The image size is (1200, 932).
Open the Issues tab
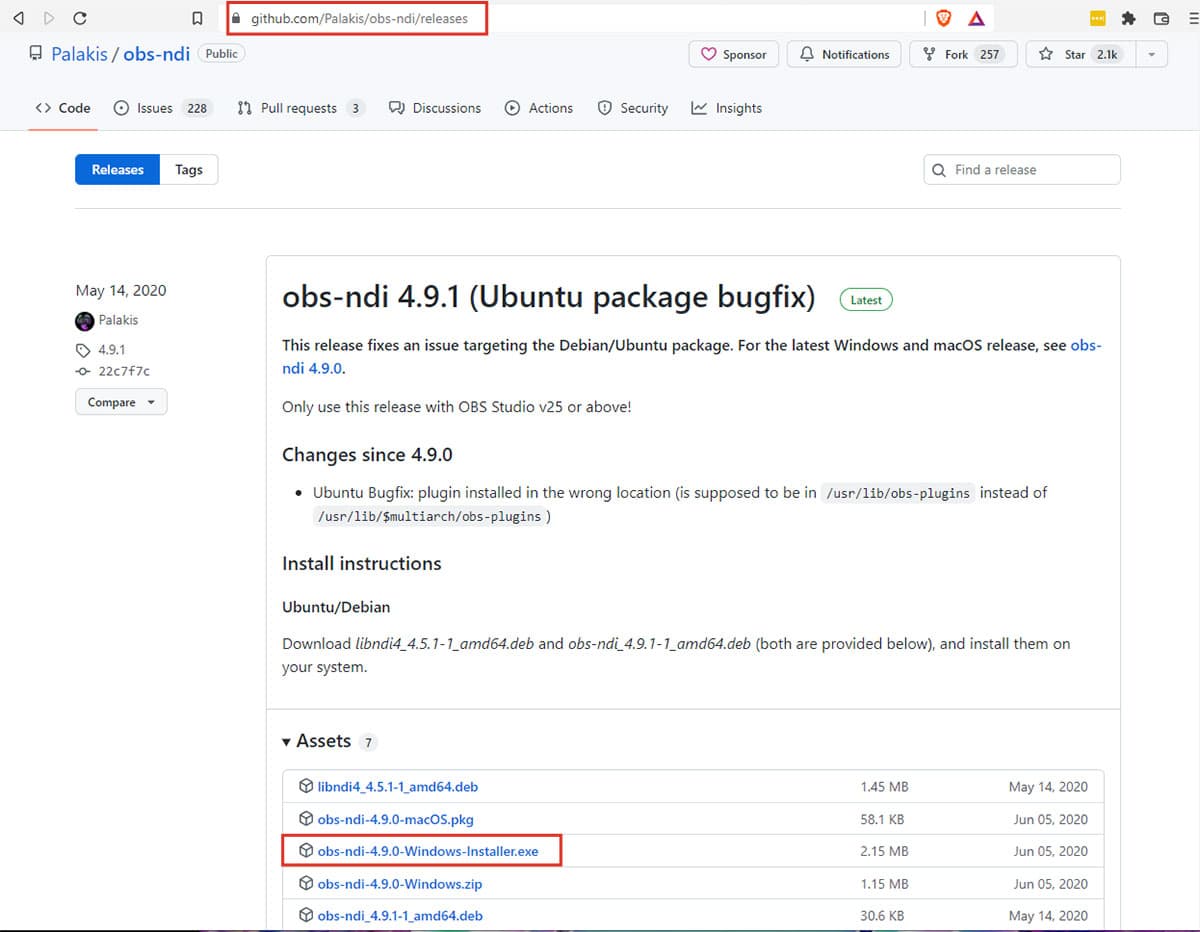162,108
